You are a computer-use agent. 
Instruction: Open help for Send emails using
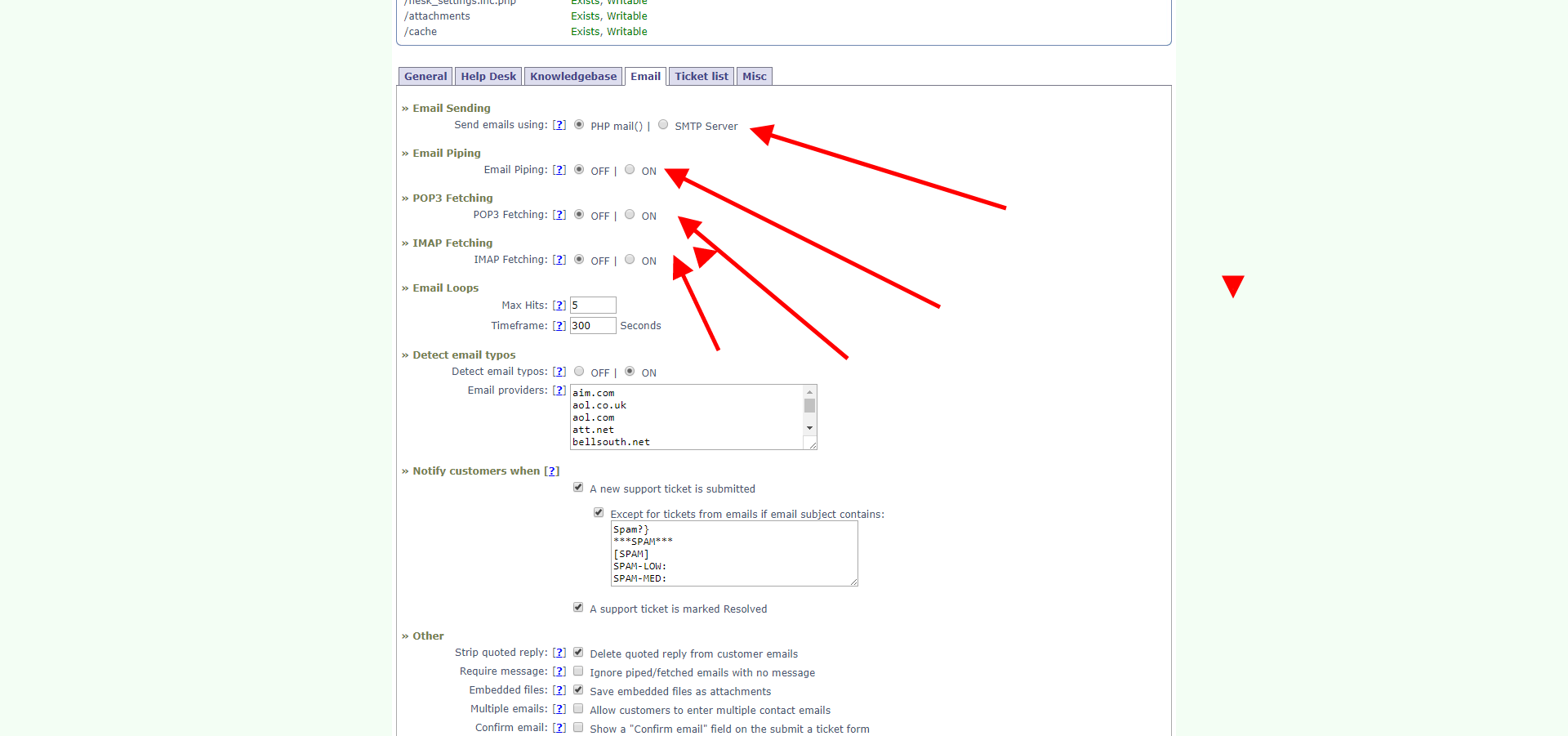pos(559,125)
